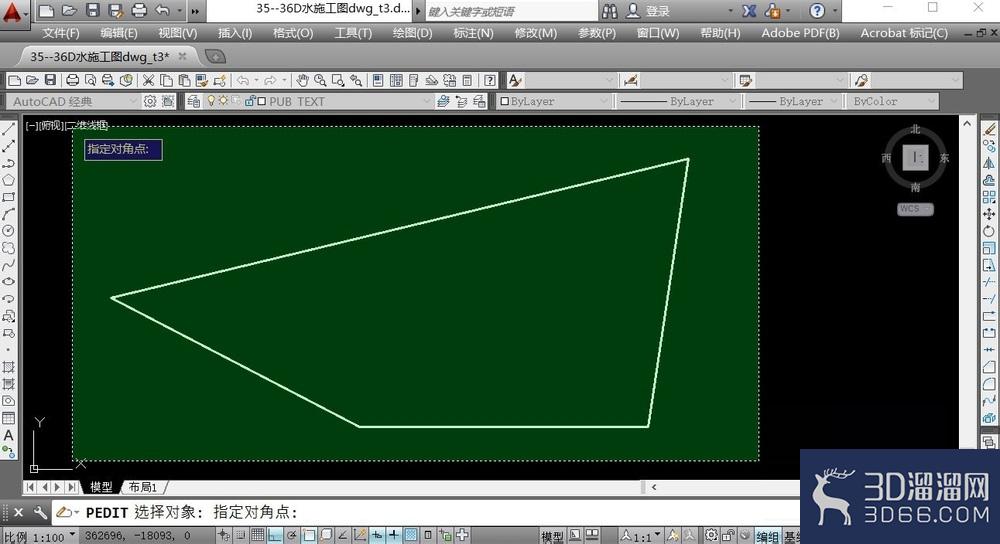Click the Zoom Realtime magnifier icon
Screen dimensions: 1000x544
pyautogui.click(x=320, y=80)
